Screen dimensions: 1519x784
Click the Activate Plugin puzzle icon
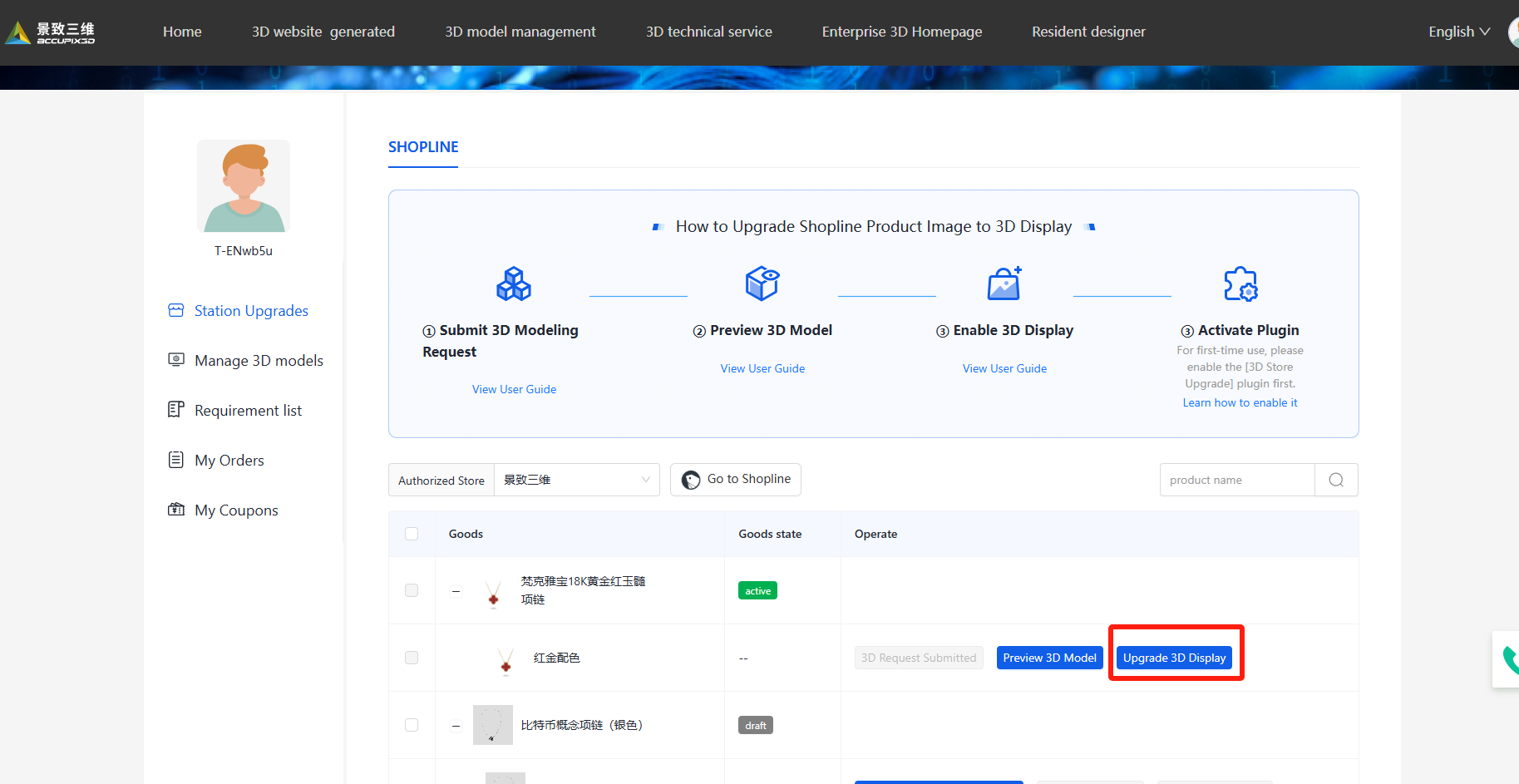pyautogui.click(x=1240, y=284)
